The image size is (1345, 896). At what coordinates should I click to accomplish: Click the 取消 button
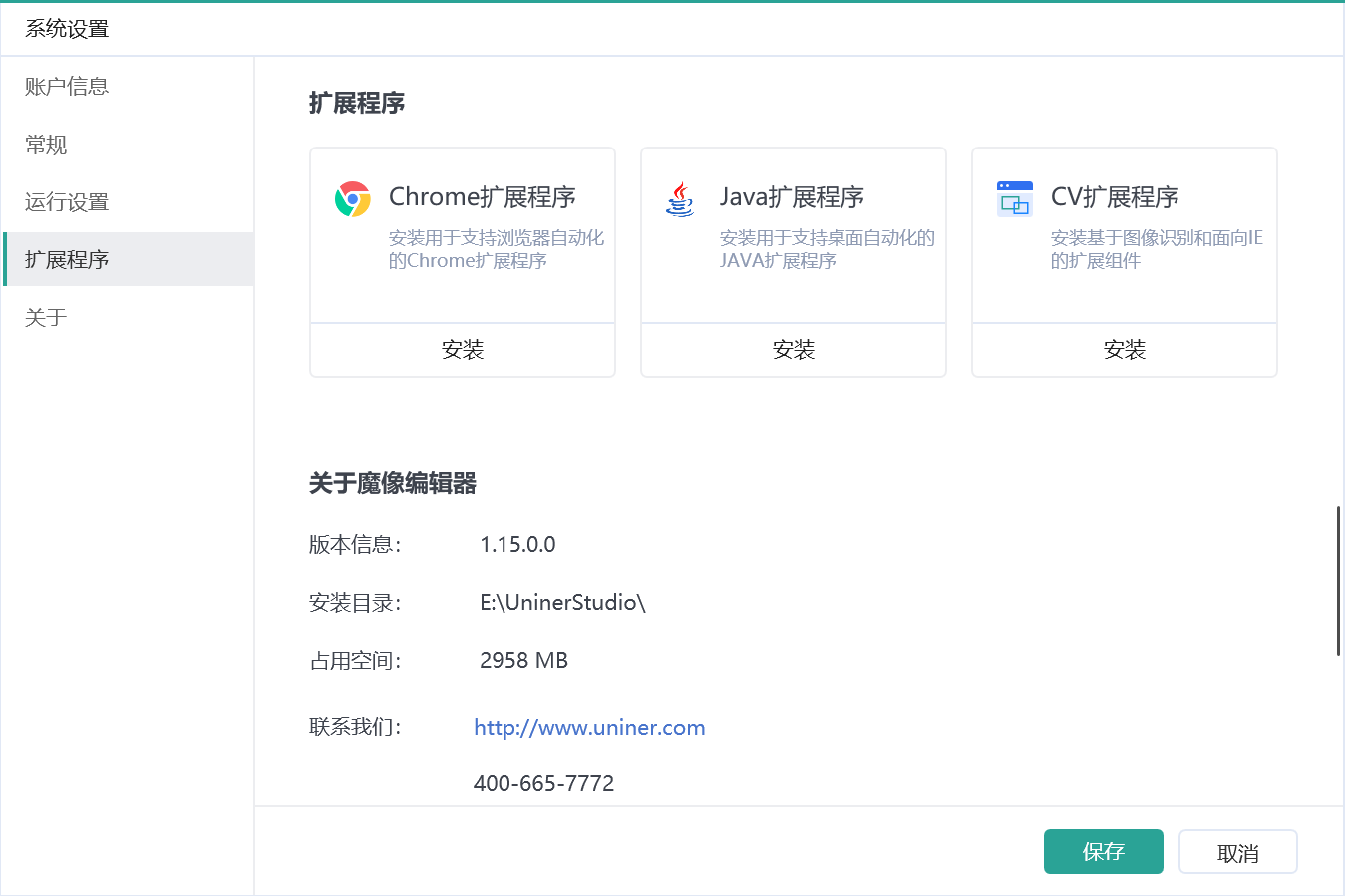click(x=1238, y=852)
